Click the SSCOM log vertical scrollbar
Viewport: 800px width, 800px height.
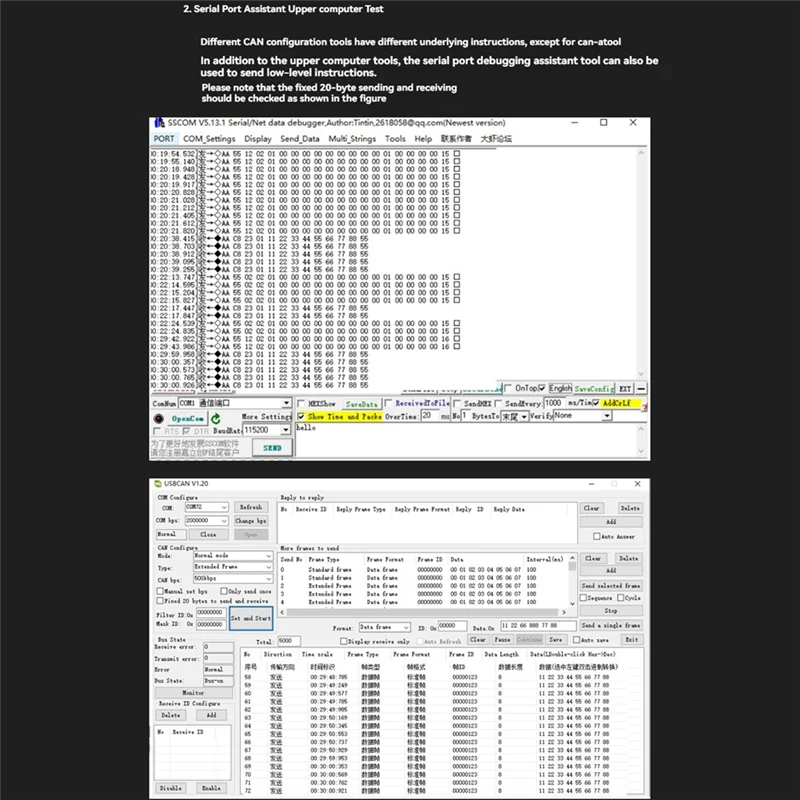click(x=641, y=263)
